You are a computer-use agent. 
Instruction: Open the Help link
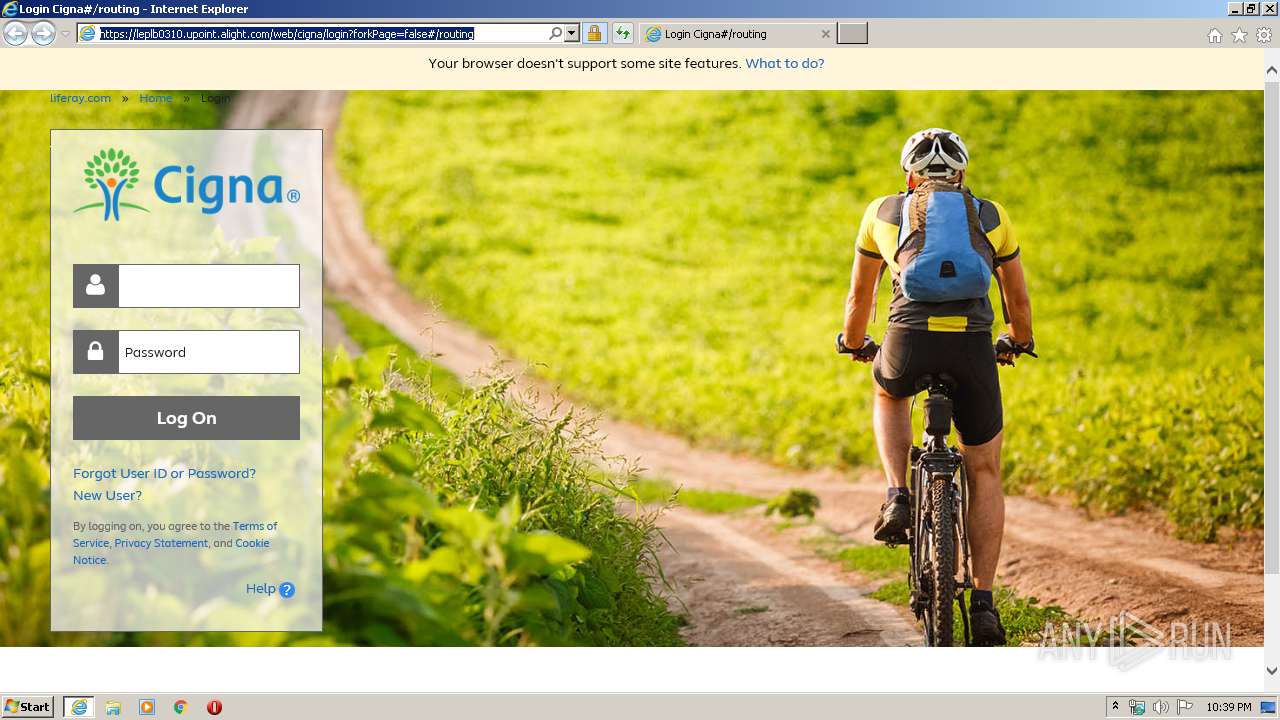(x=260, y=588)
